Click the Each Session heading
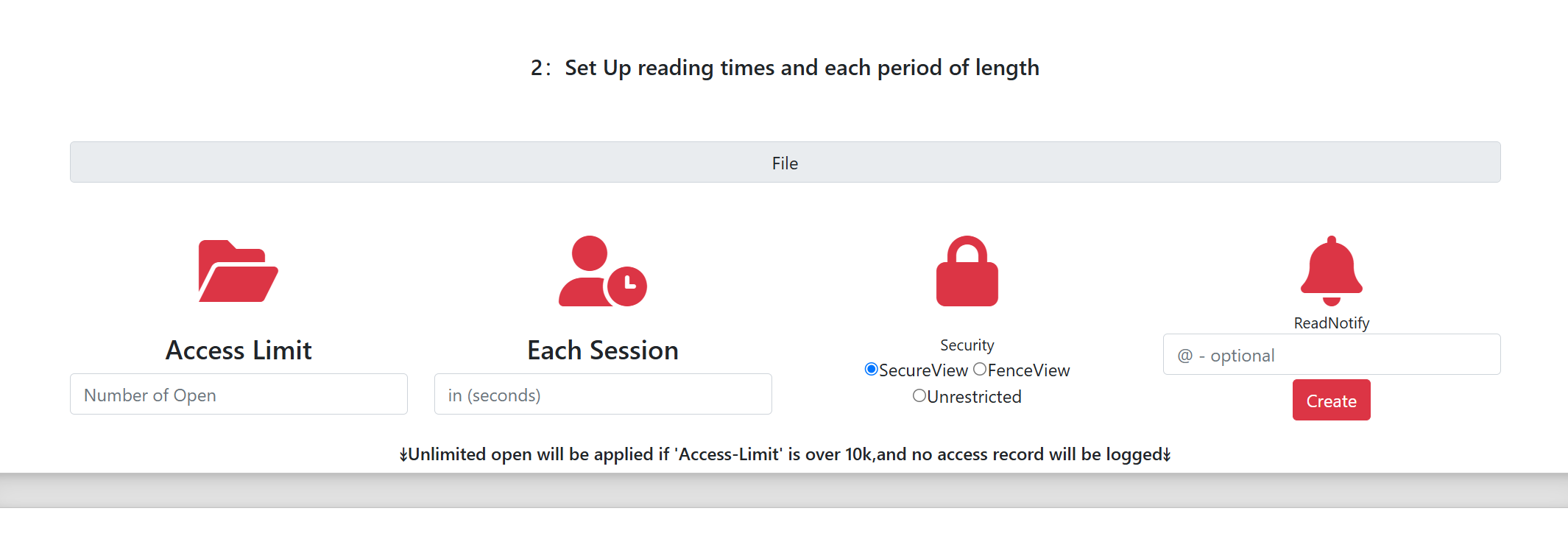The image size is (1568, 553). click(603, 351)
